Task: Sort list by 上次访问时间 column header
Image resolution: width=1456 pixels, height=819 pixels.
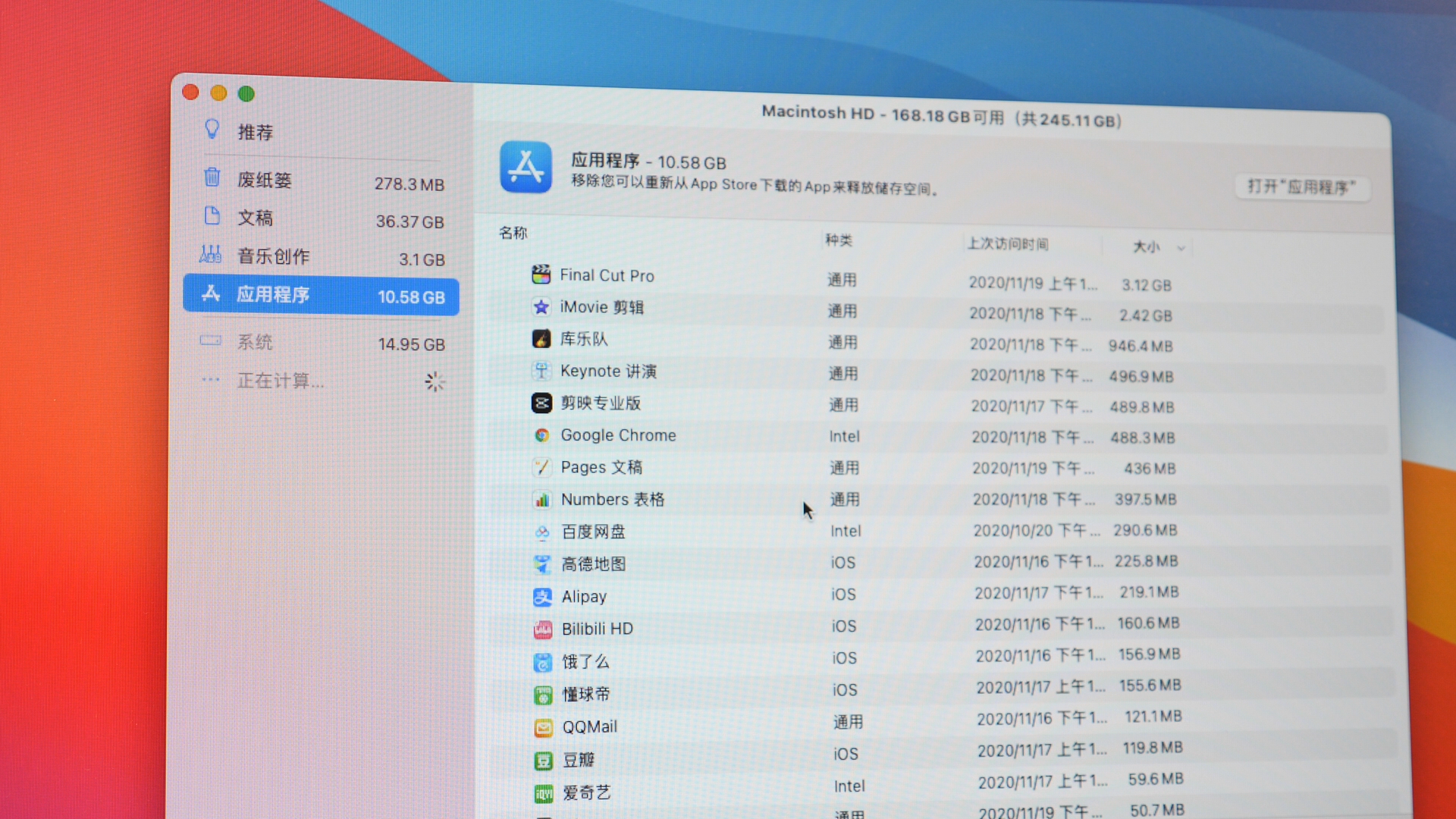Action: (x=1007, y=244)
